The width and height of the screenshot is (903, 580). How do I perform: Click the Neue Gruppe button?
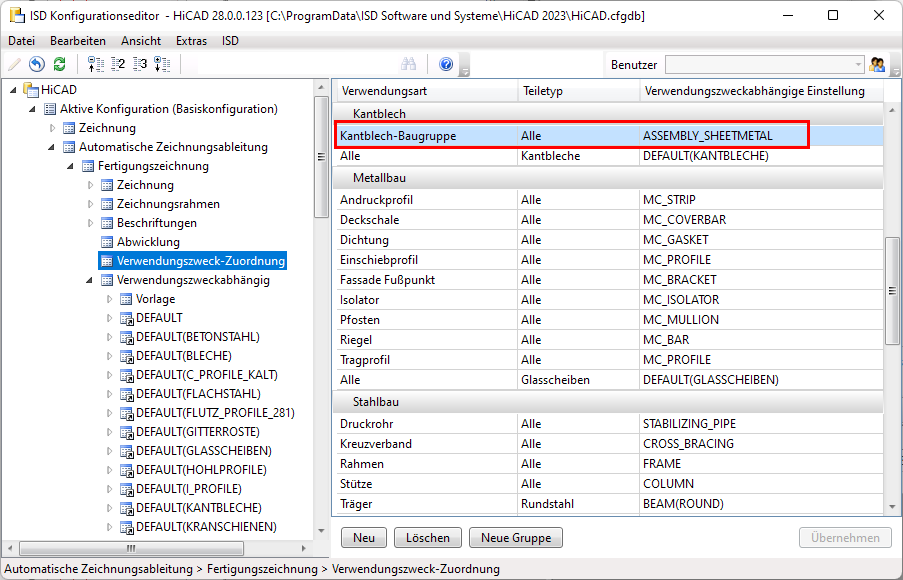[515, 537]
